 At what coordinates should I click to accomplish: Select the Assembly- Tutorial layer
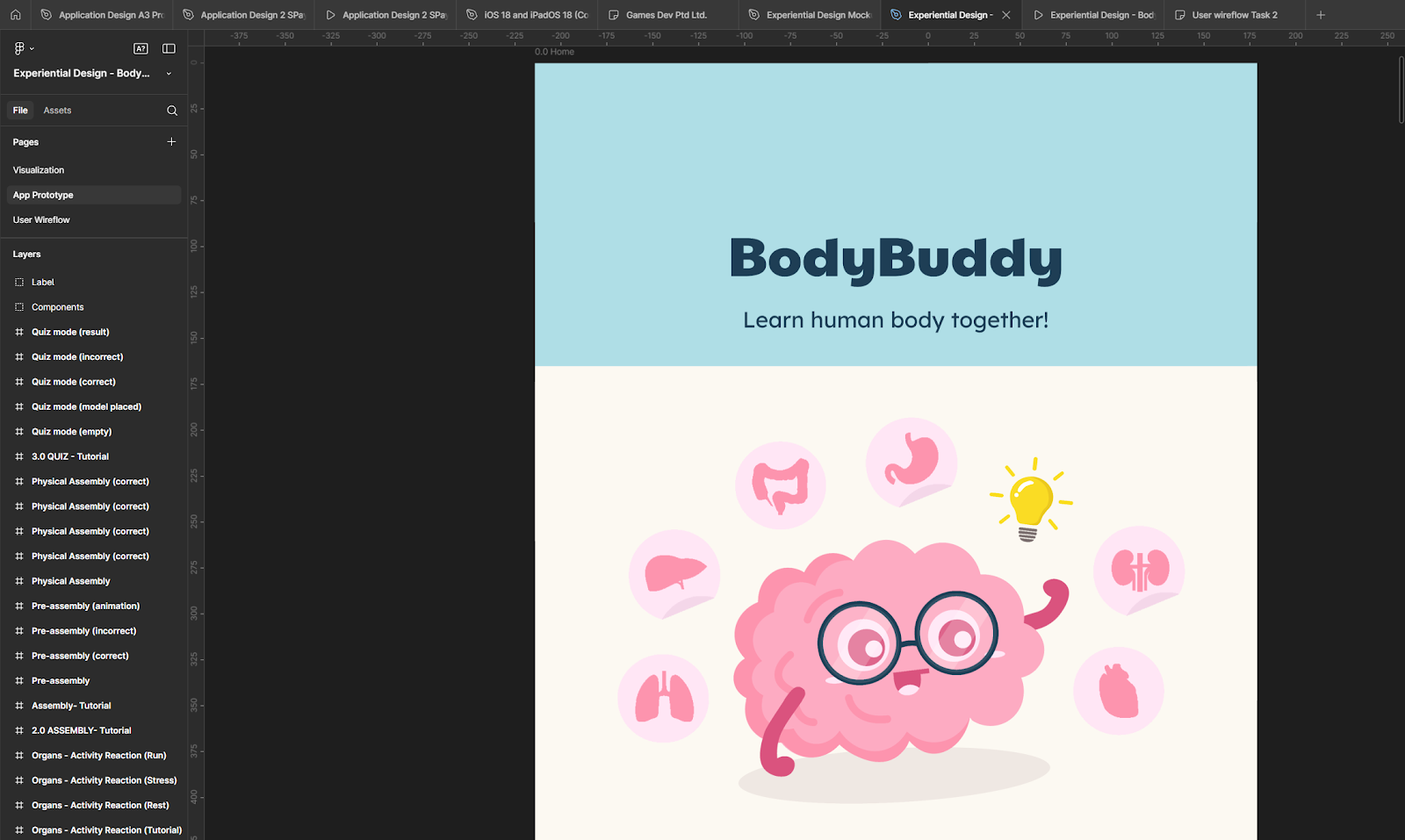click(x=71, y=706)
